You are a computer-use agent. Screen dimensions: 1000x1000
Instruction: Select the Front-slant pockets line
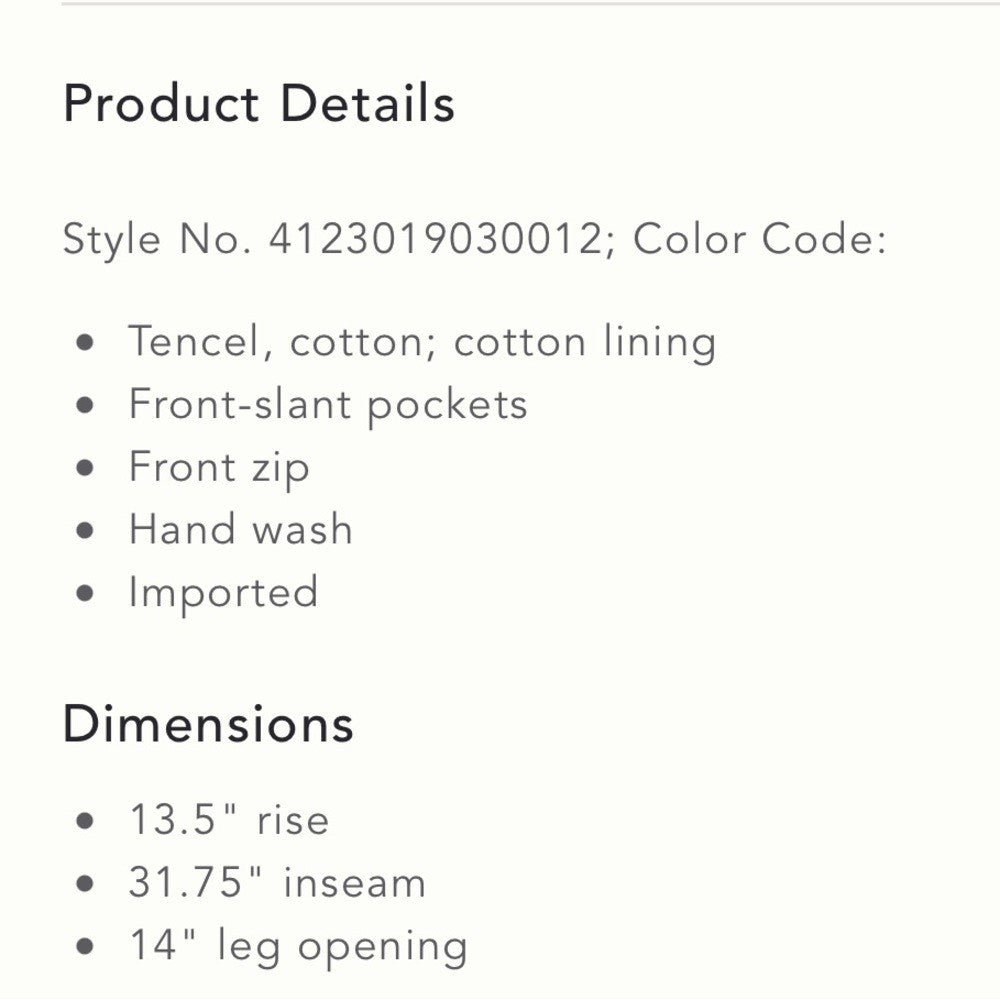[328, 405]
